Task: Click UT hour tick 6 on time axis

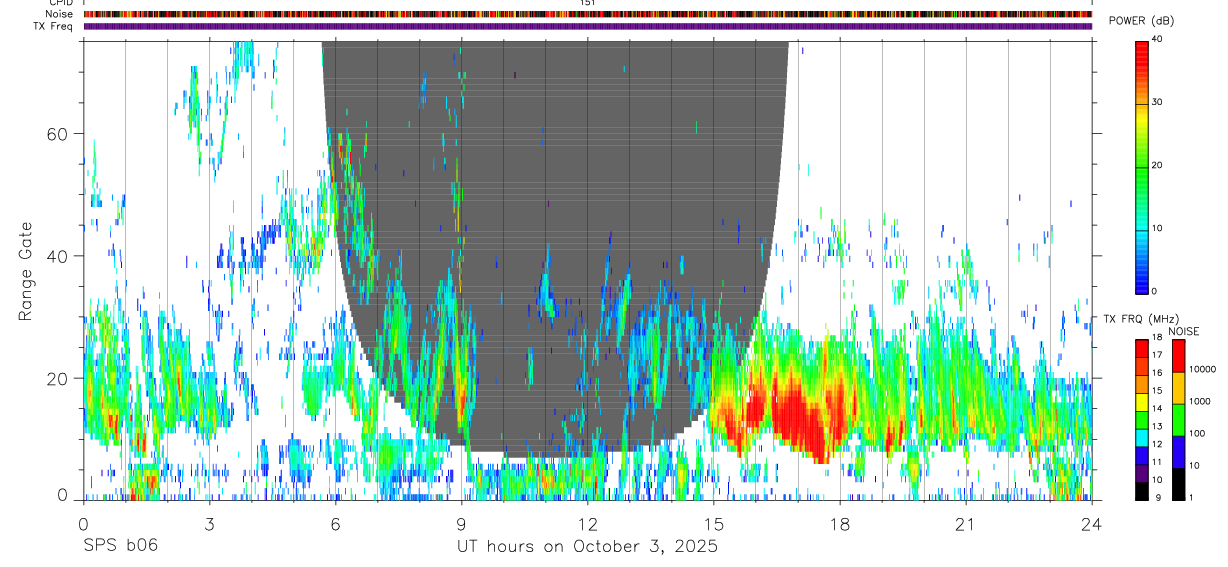Action: tap(336, 523)
